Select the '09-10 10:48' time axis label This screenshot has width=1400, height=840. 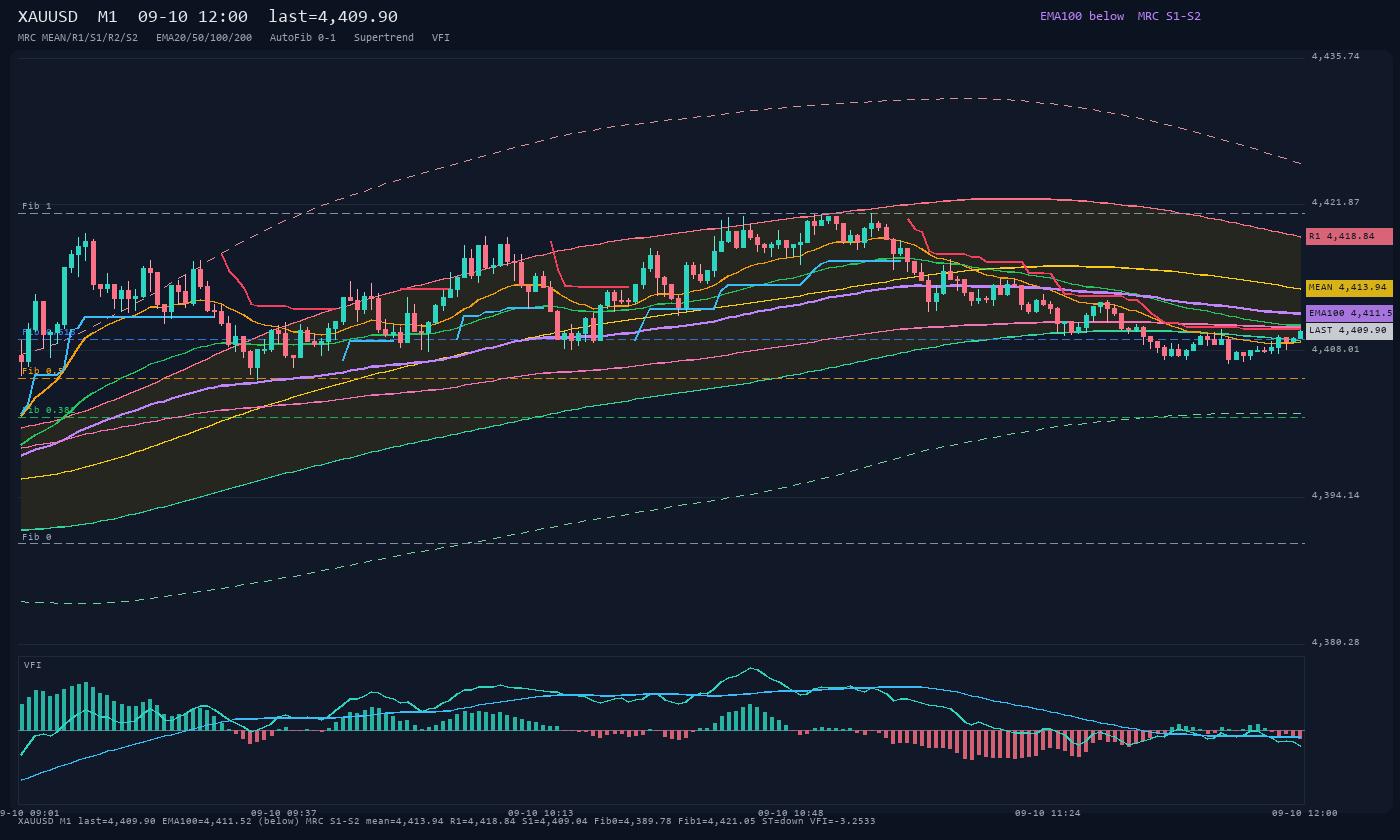point(791,813)
